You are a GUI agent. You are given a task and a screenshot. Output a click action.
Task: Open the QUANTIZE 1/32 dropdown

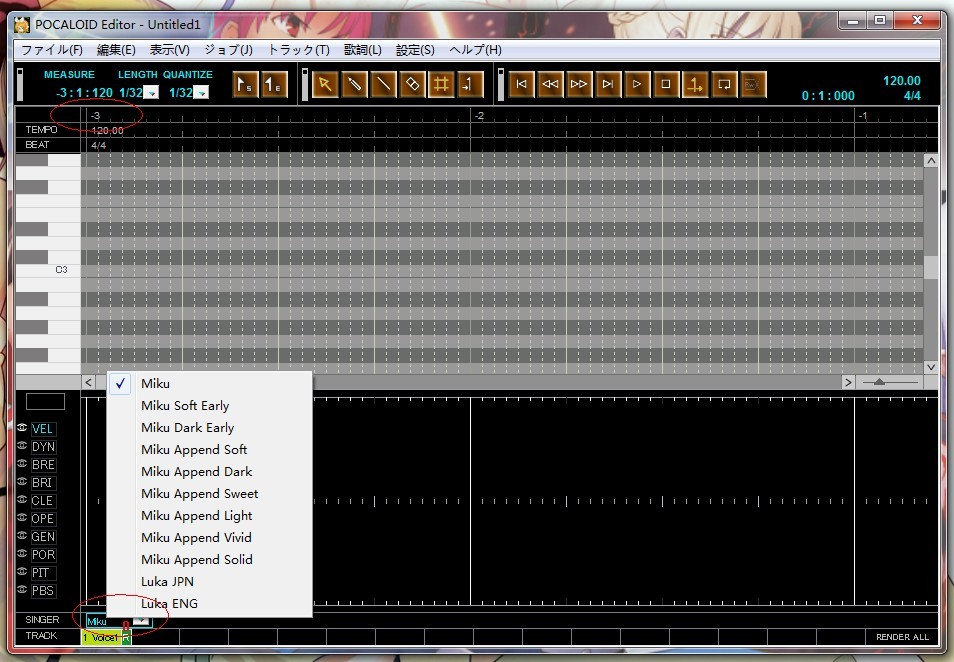coord(203,93)
